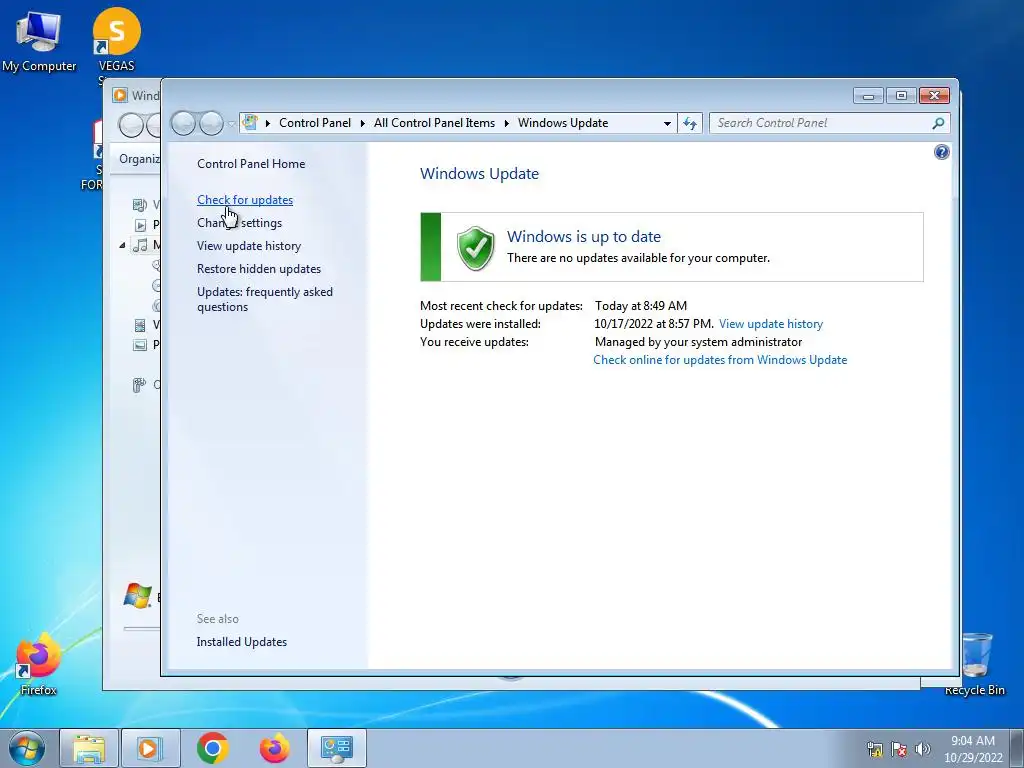Click 'Today at 8:49 AM' check time
Viewport: 1024px width, 768px height.
click(x=641, y=306)
